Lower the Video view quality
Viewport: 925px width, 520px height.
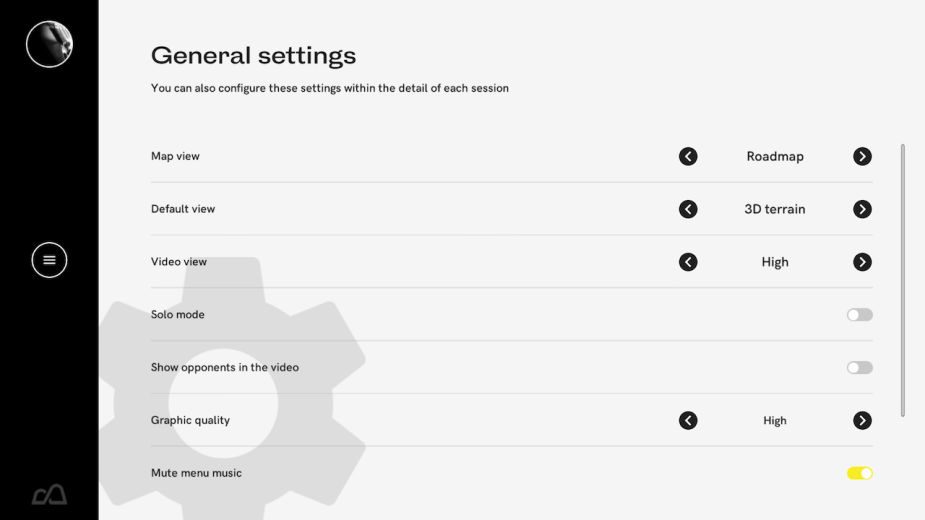tap(688, 262)
